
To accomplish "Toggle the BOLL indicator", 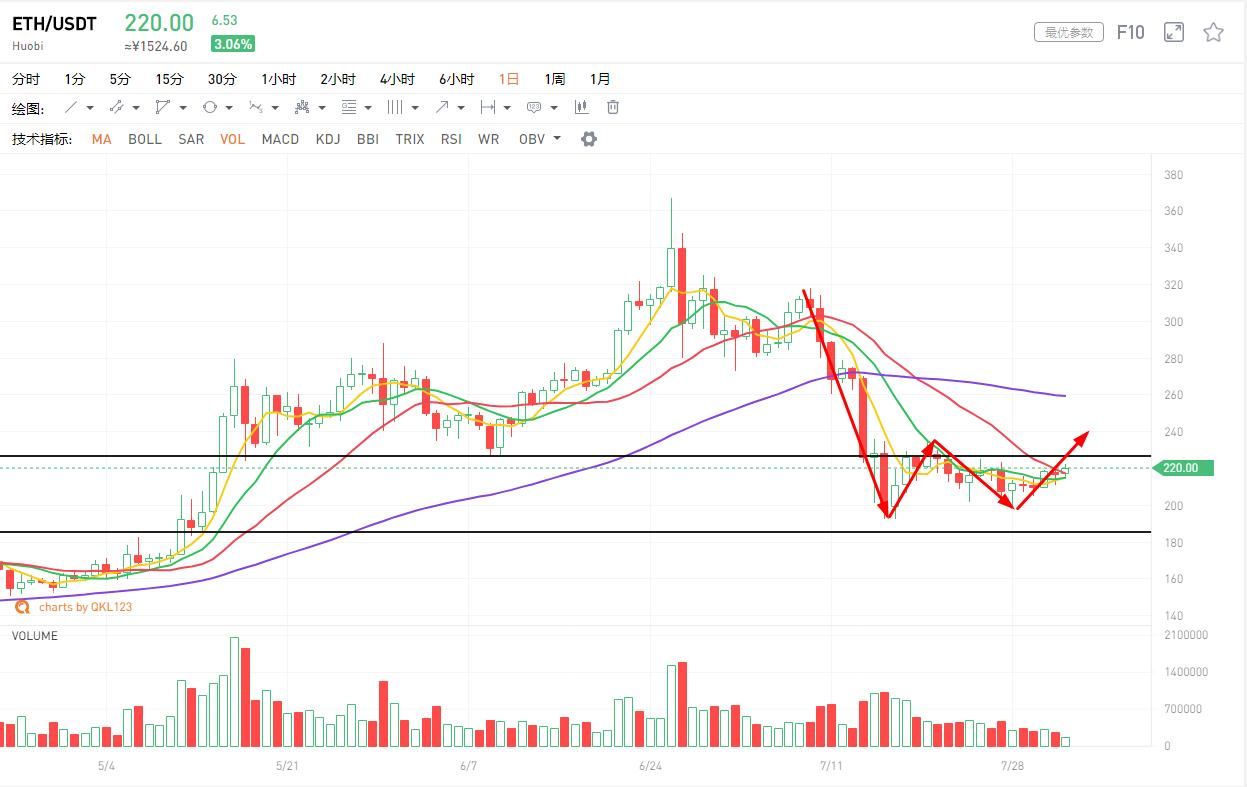I will [145, 139].
